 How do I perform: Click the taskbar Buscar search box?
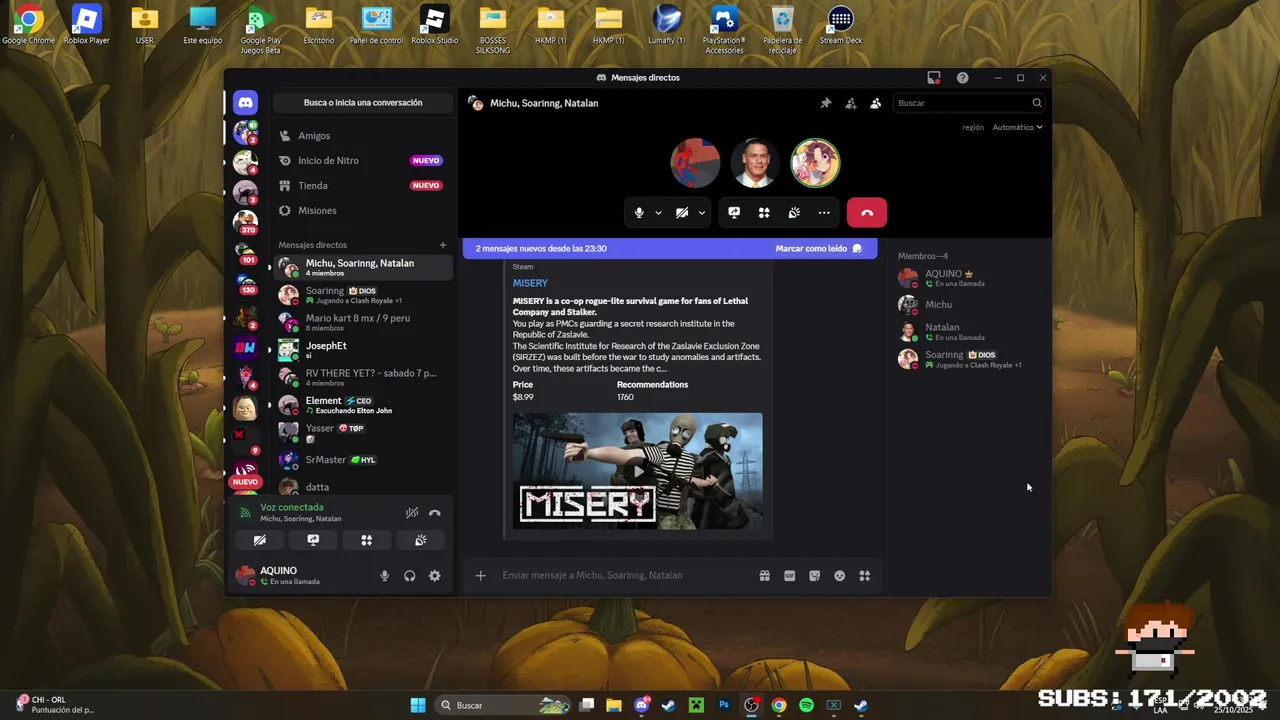pyautogui.click(x=504, y=705)
